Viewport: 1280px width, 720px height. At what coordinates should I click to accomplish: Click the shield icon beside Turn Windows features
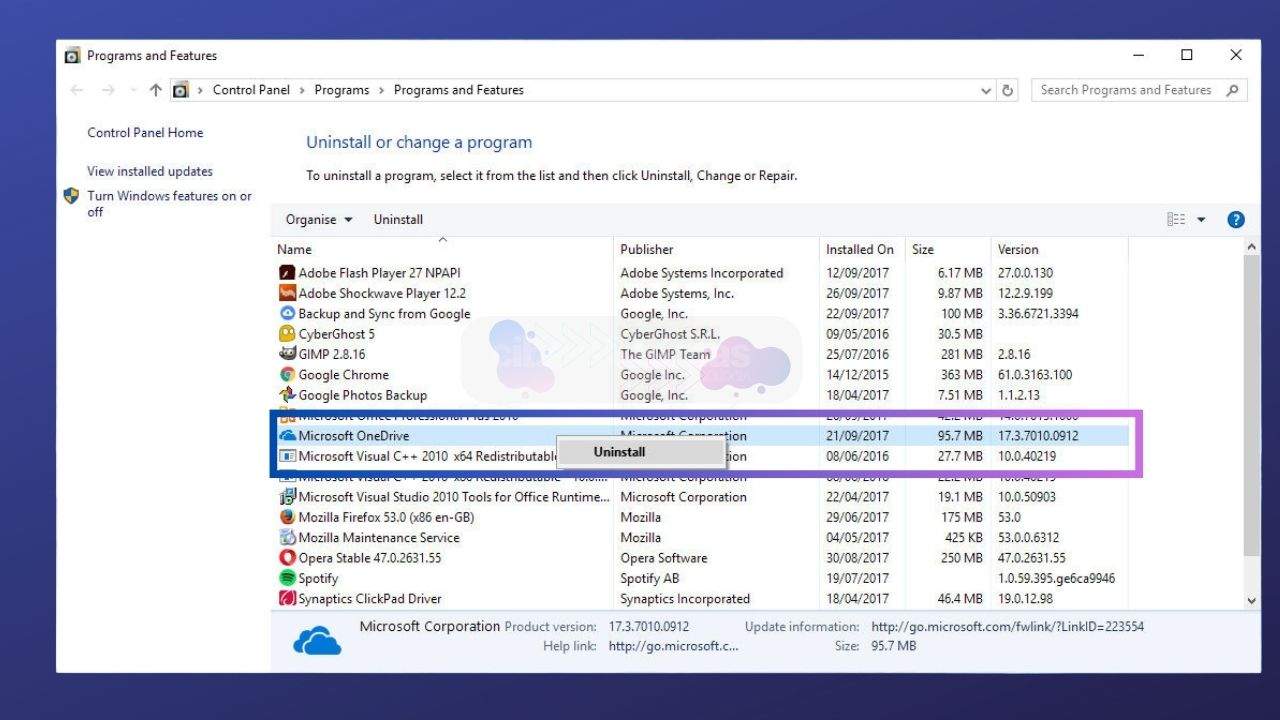pos(71,196)
